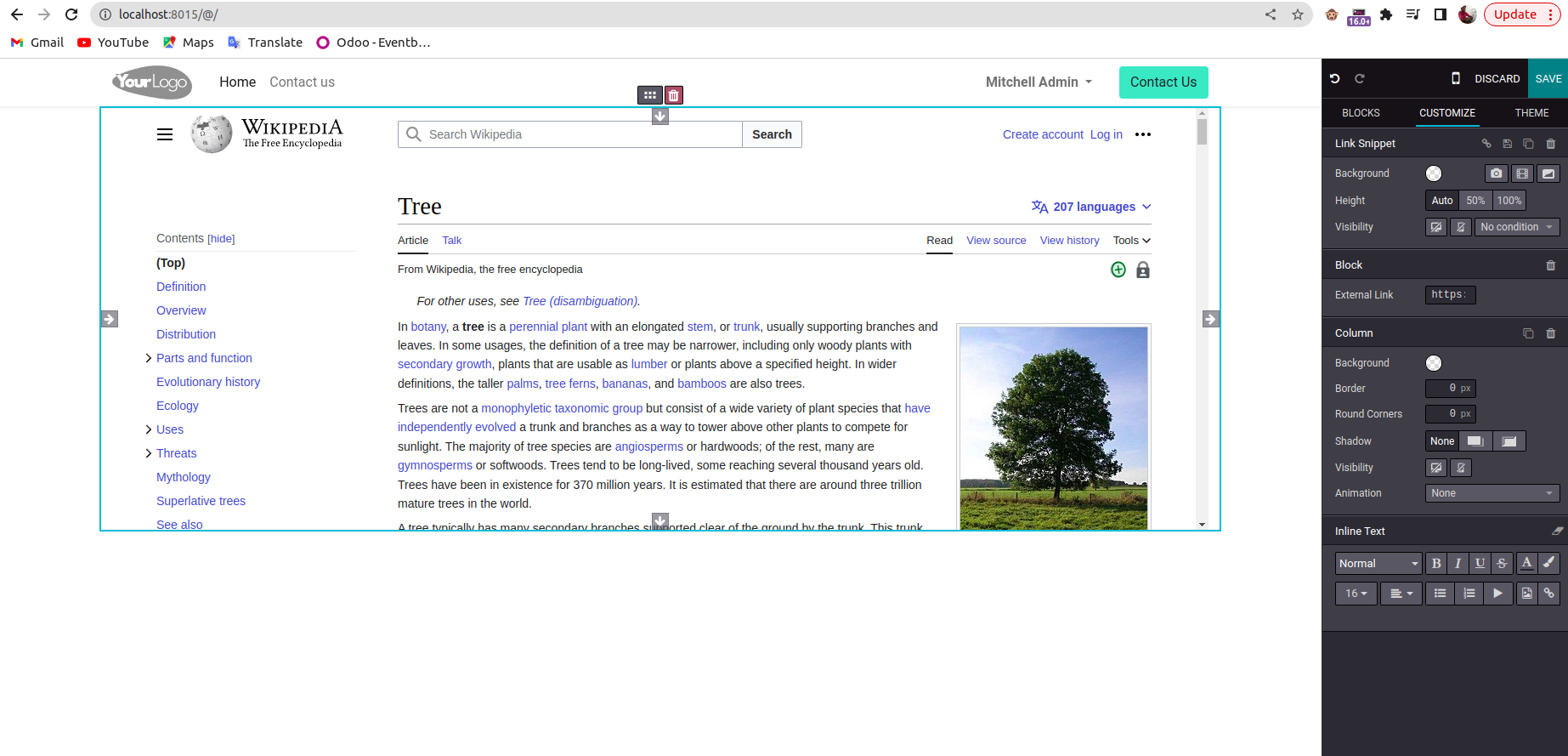This screenshot has width=1568, height=756.
Task: Open the font size 16 dropdown
Action: click(x=1356, y=594)
